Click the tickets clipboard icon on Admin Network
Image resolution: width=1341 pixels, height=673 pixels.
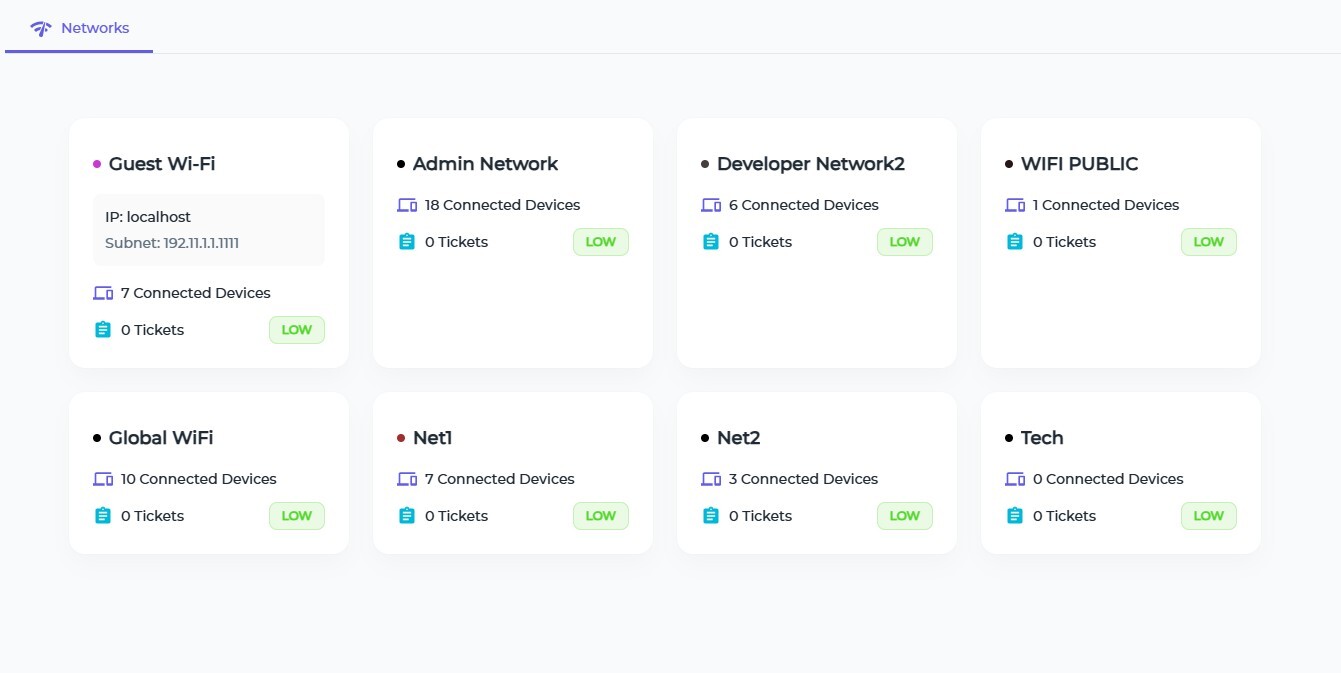tap(407, 242)
